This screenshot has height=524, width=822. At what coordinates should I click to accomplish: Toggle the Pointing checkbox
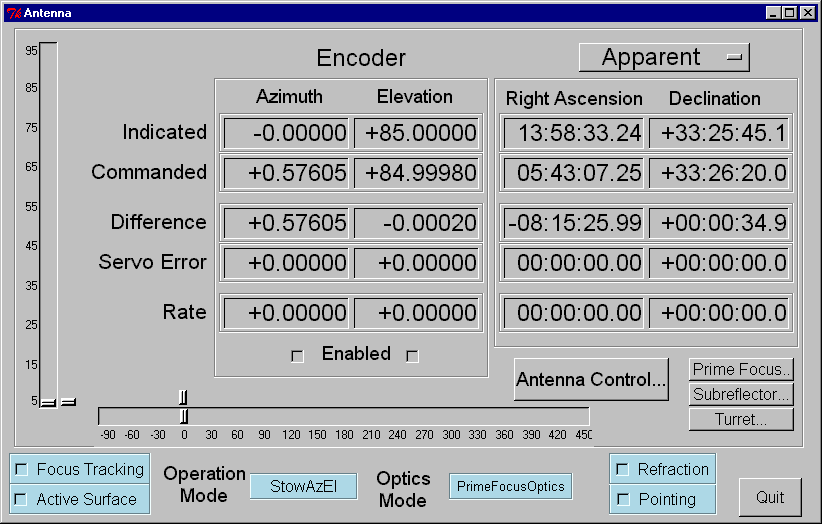click(622, 499)
